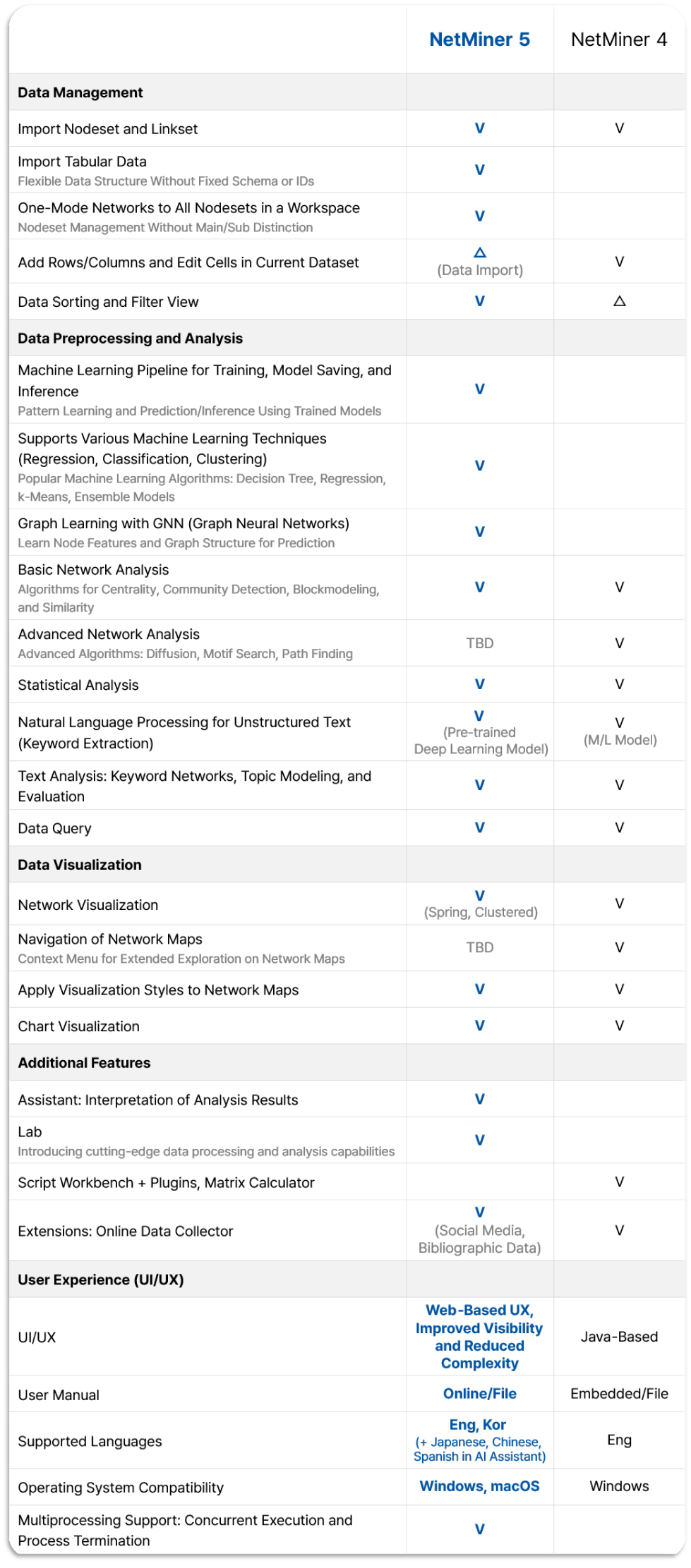The image size is (691, 1568).
Task: Click NetMiner 5 checkmark for Lab row
Action: (479, 1140)
